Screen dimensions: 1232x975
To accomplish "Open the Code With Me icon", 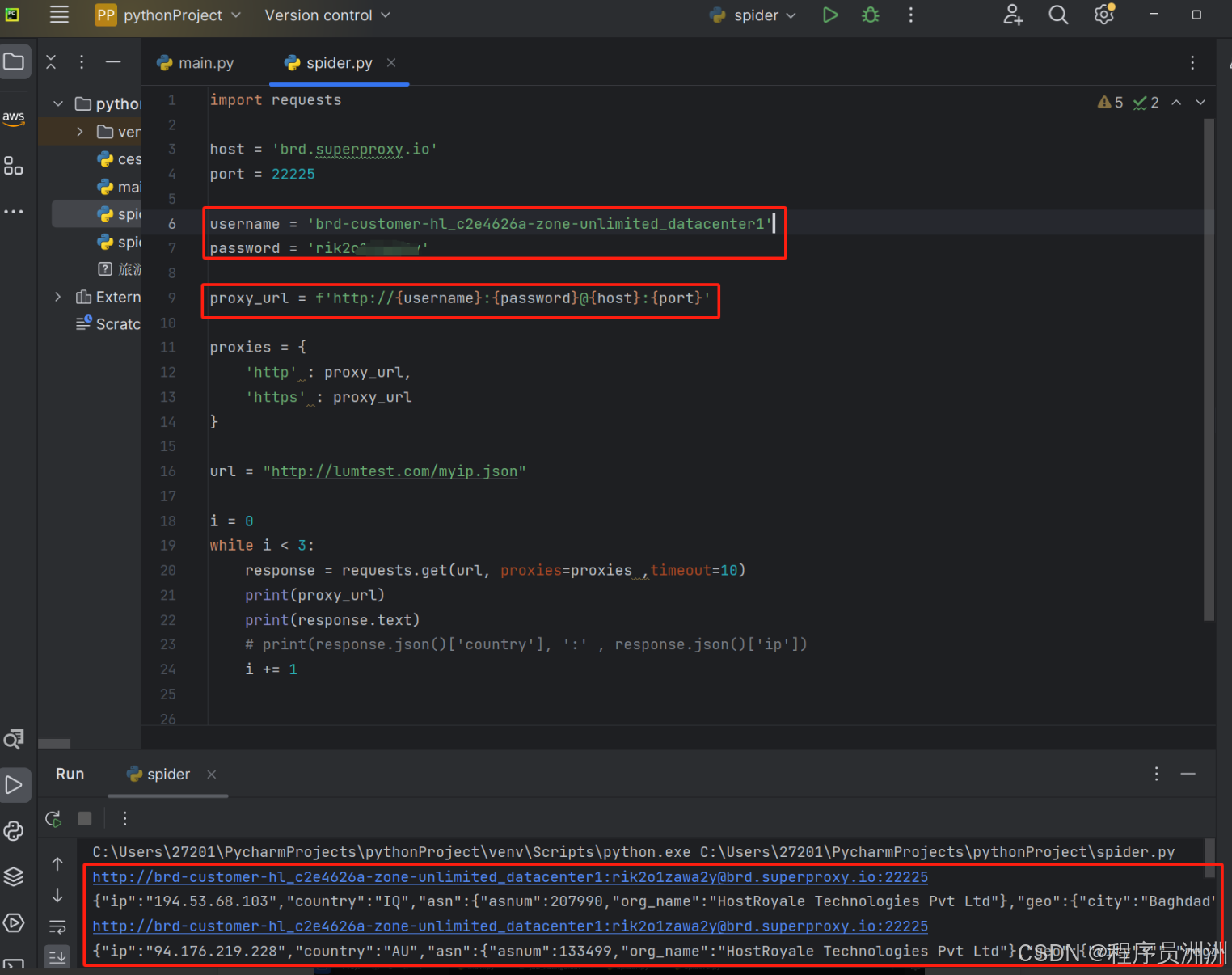I will click(x=1013, y=15).
